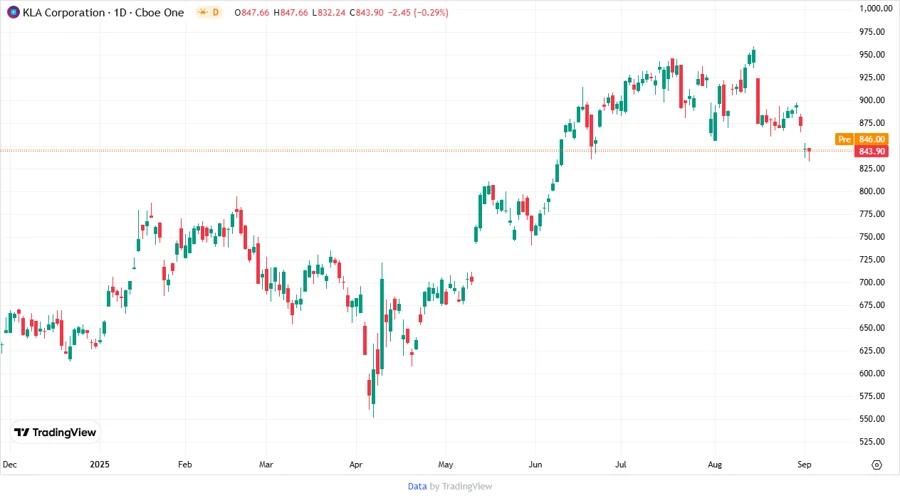Click the 800.00 price axis label
The height and width of the screenshot is (498, 900).
(872, 191)
